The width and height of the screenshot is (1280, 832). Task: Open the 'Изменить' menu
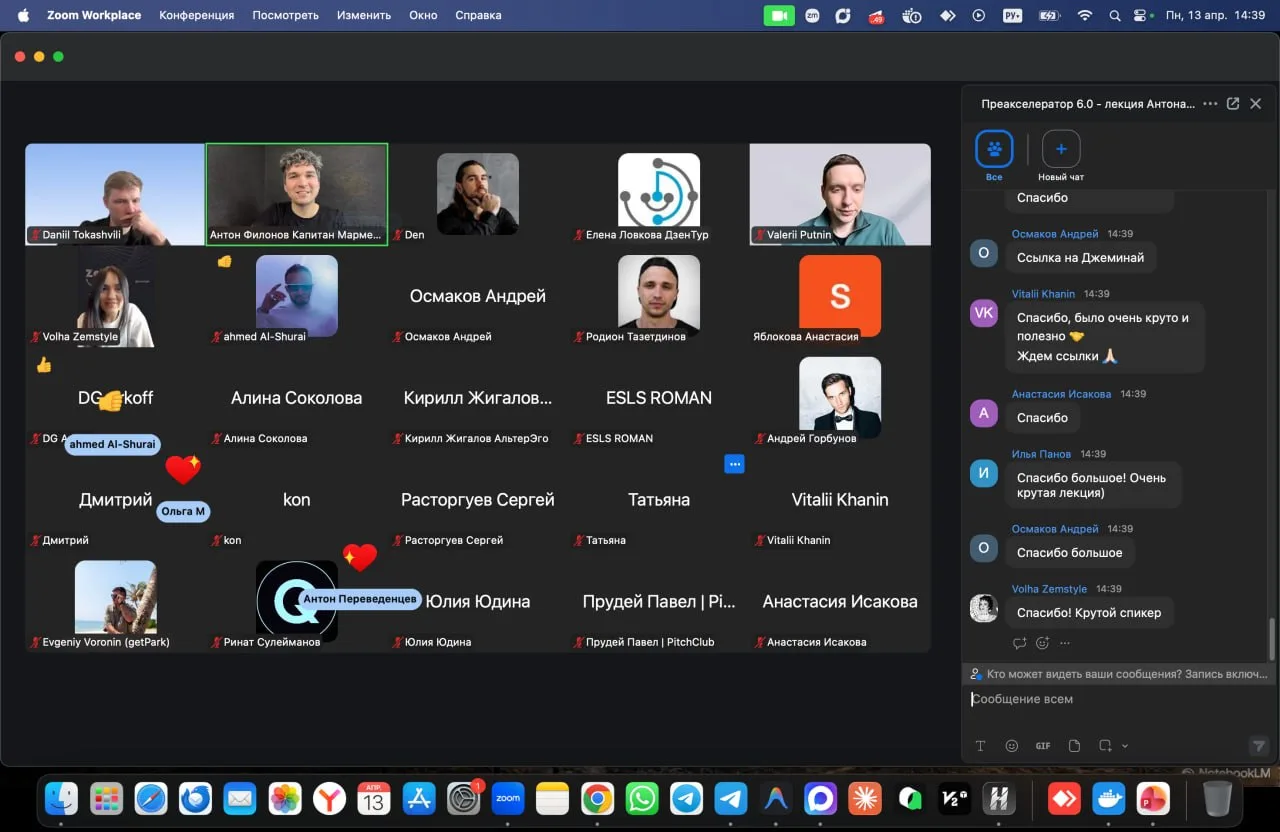point(364,15)
